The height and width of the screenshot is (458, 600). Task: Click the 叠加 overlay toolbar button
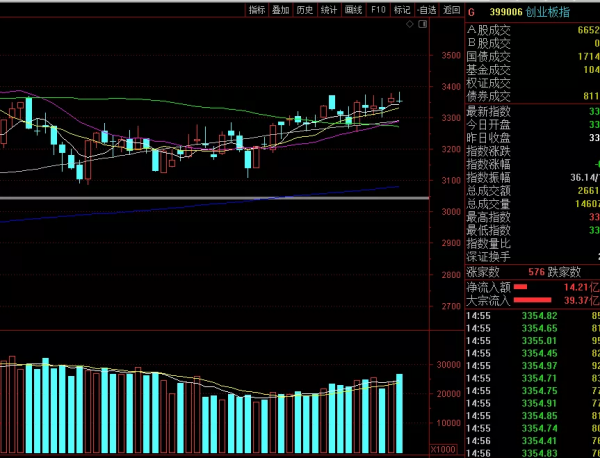point(281,10)
